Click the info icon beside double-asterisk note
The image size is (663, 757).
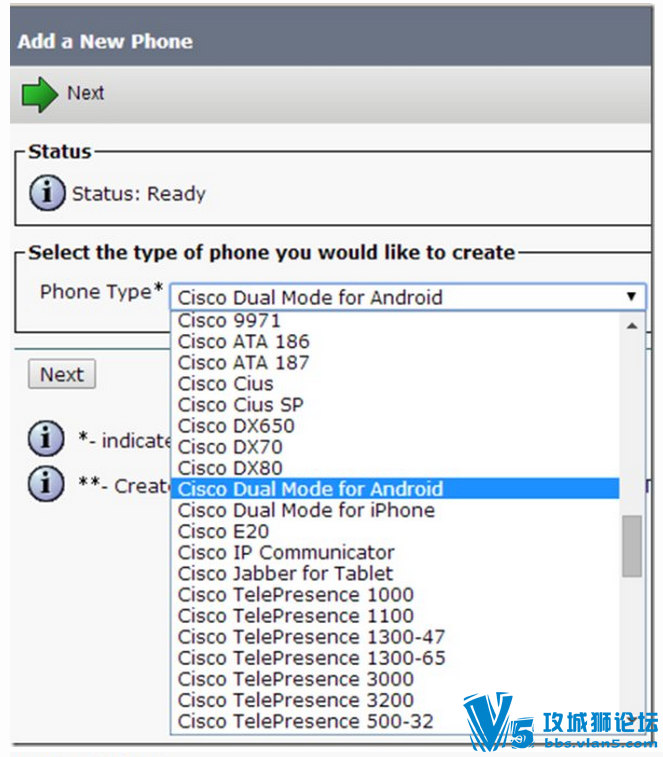[x=46, y=483]
